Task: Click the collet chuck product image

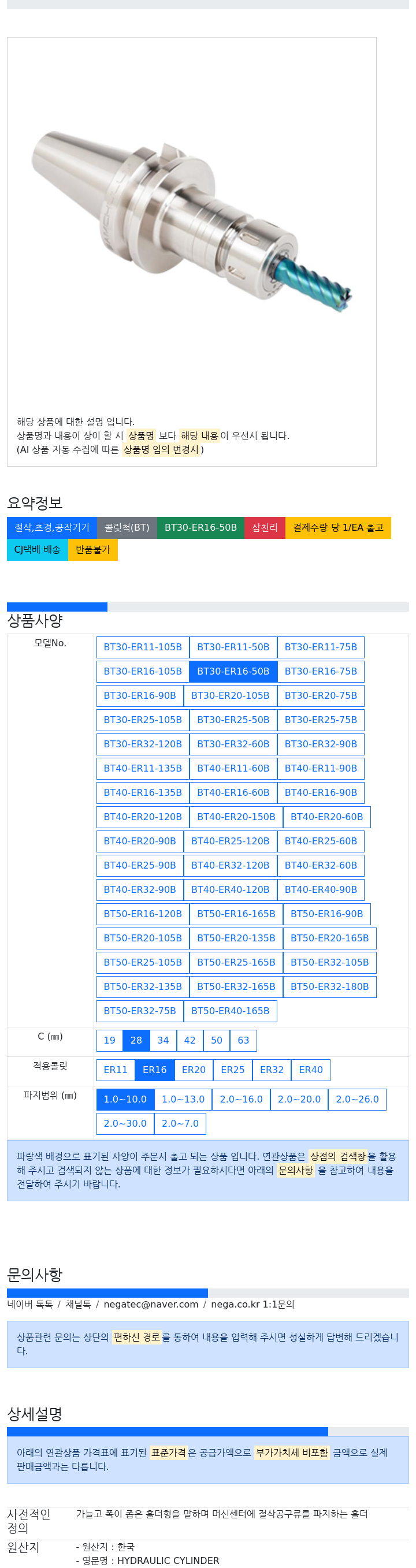Action: tap(191, 222)
